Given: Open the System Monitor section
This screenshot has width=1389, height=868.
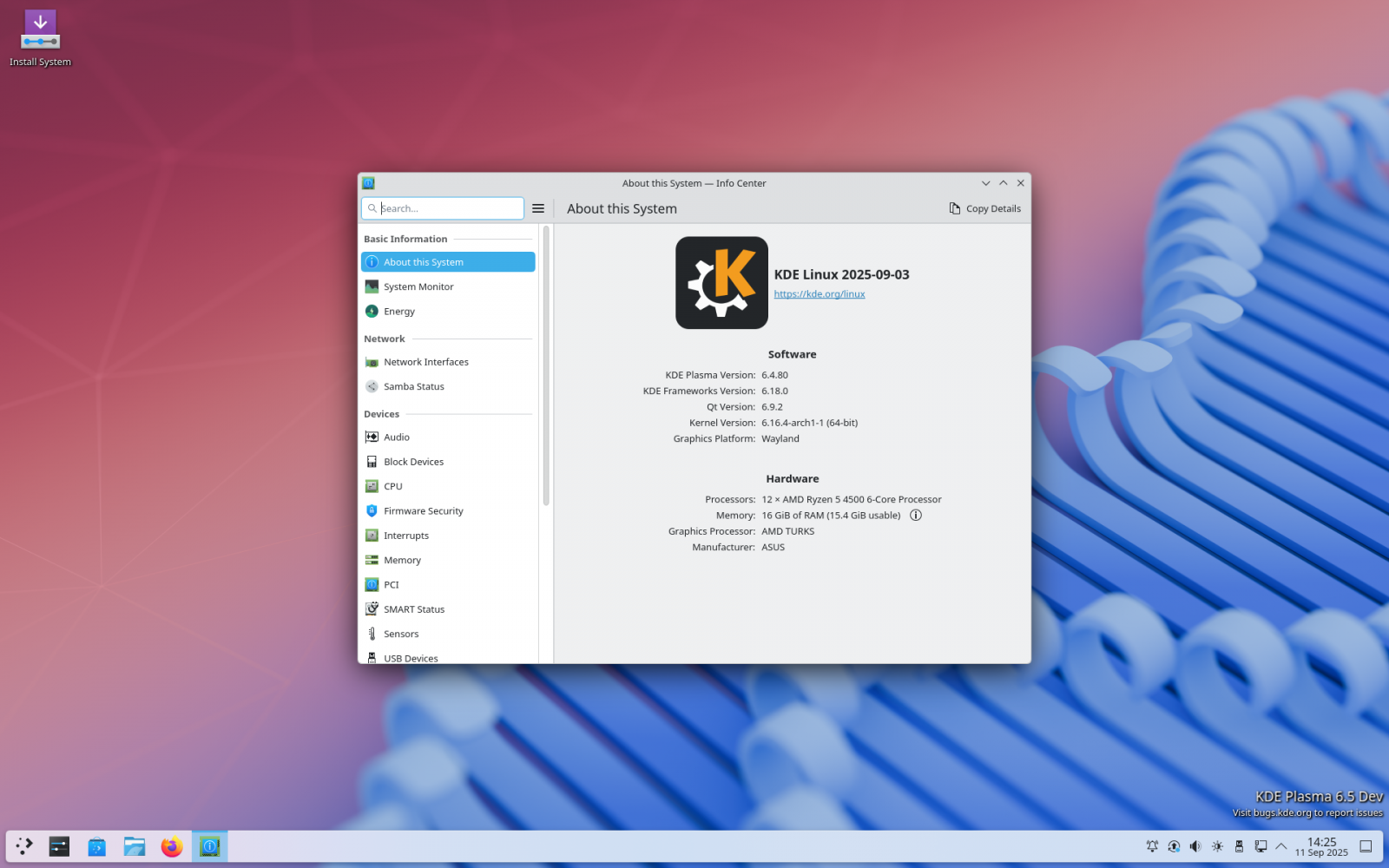Looking at the screenshot, I should pos(419,286).
